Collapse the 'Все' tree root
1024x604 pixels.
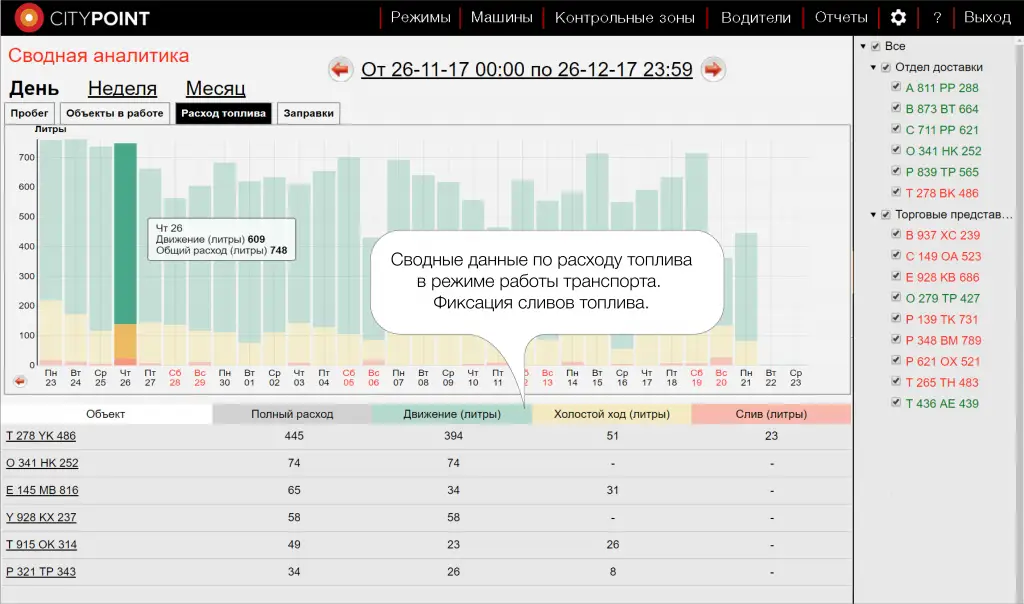[x=863, y=47]
